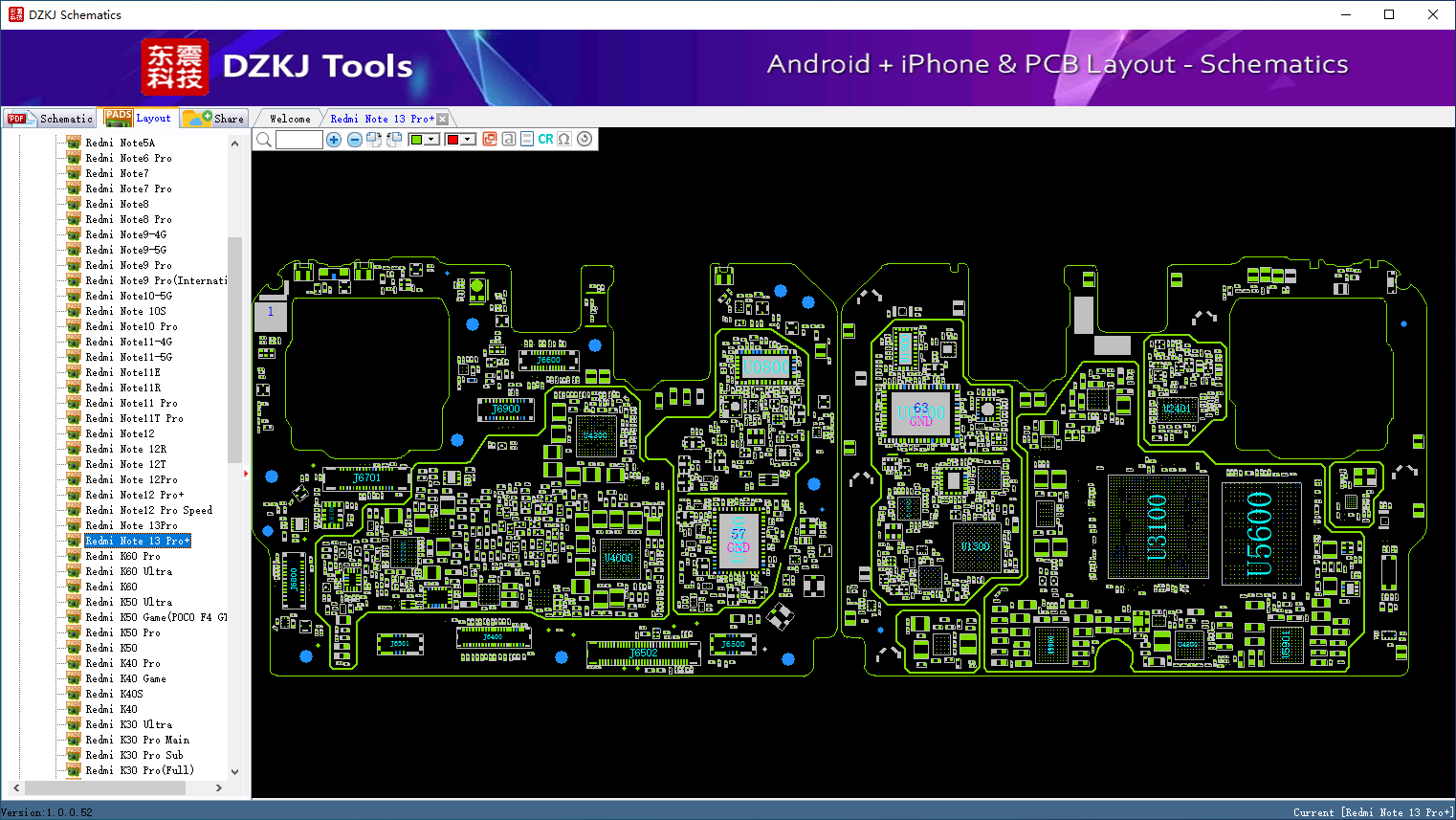Select Redmi Note 13 Pro+ in the list
This screenshot has height=820, width=1456.
(x=138, y=541)
